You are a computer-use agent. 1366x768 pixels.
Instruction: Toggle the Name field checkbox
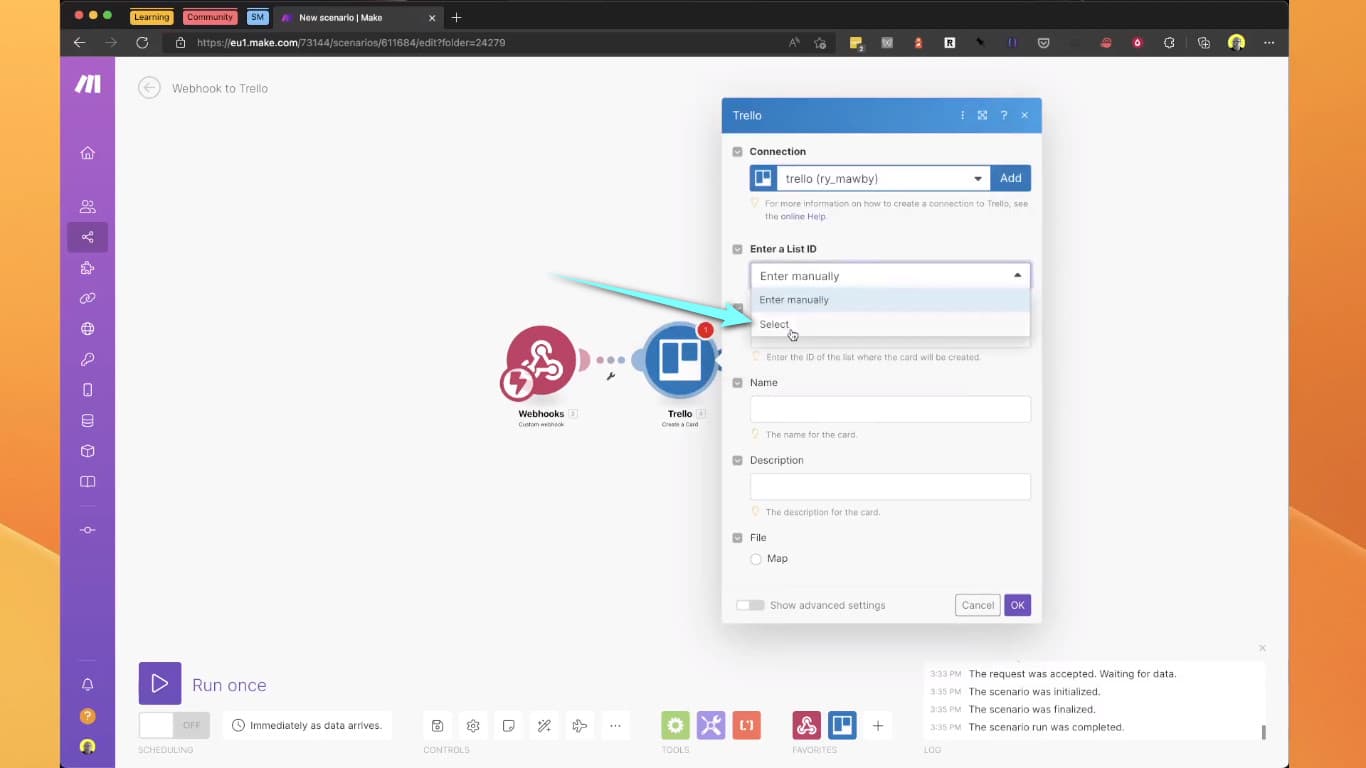(738, 383)
